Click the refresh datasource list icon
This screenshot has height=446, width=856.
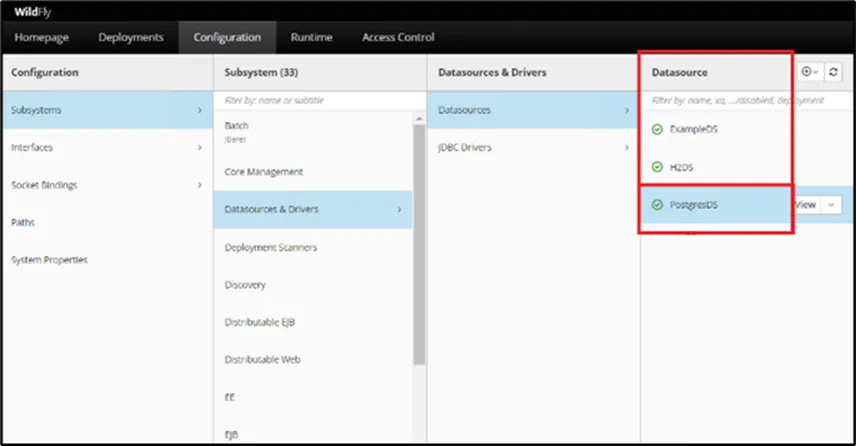(x=833, y=72)
